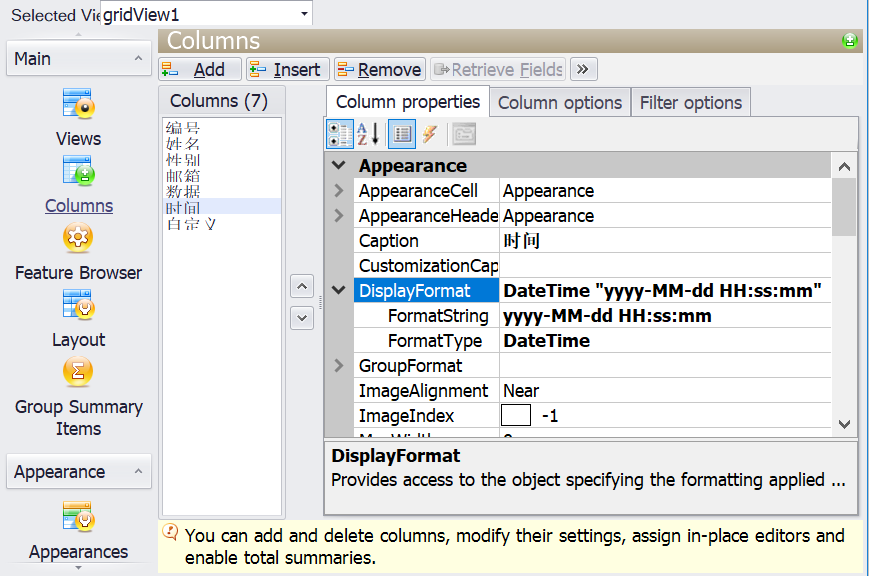
Task: Open the Feature Browser gear icon
Action: [x=78, y=238]
